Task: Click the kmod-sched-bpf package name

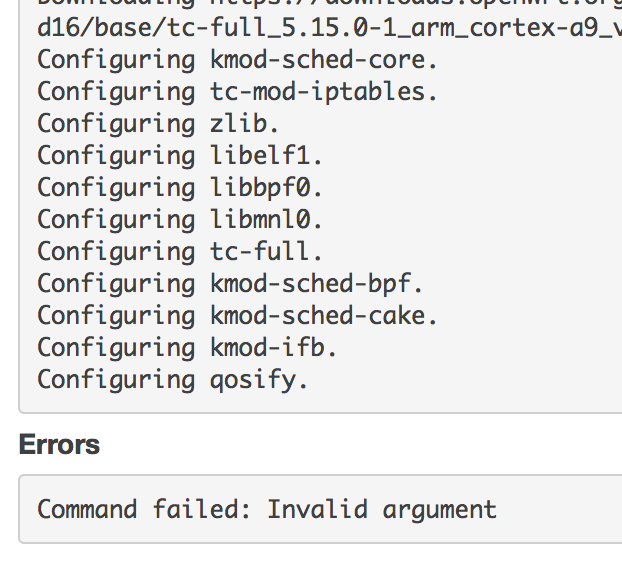Action: coord(317,283)
